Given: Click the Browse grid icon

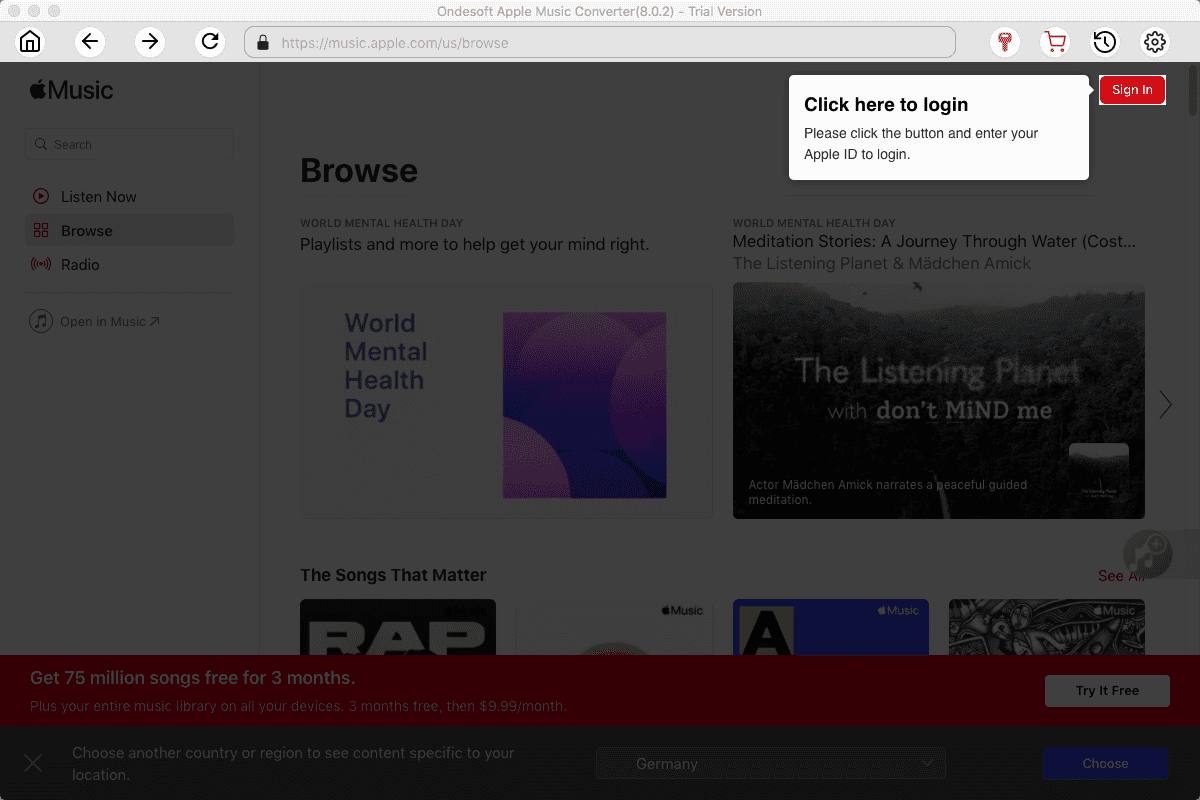Looking at the screenshot, I should pyautogui.click(x=41, y=231).
